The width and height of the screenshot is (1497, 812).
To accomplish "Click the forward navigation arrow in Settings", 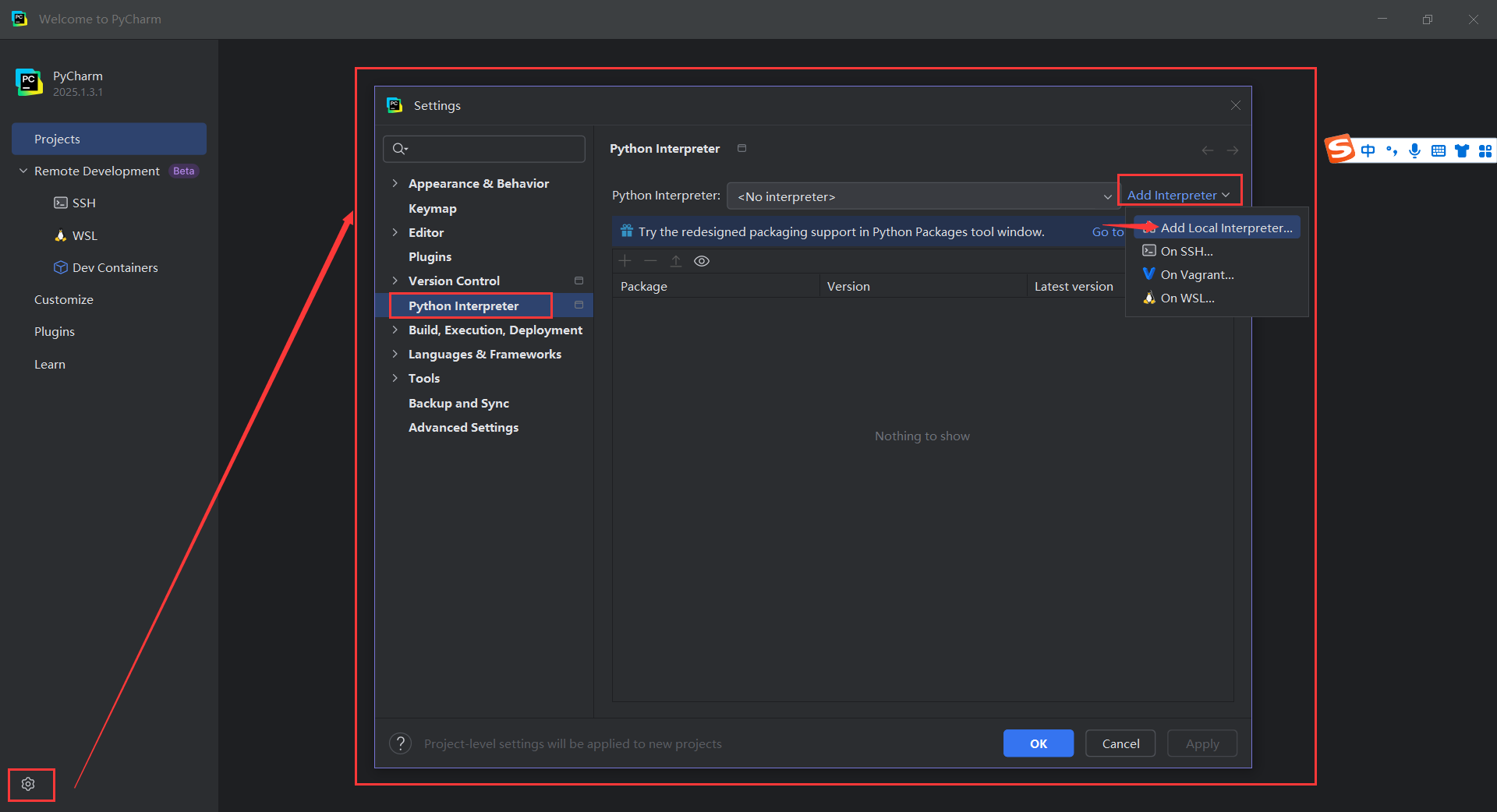I will point(1233,150).
